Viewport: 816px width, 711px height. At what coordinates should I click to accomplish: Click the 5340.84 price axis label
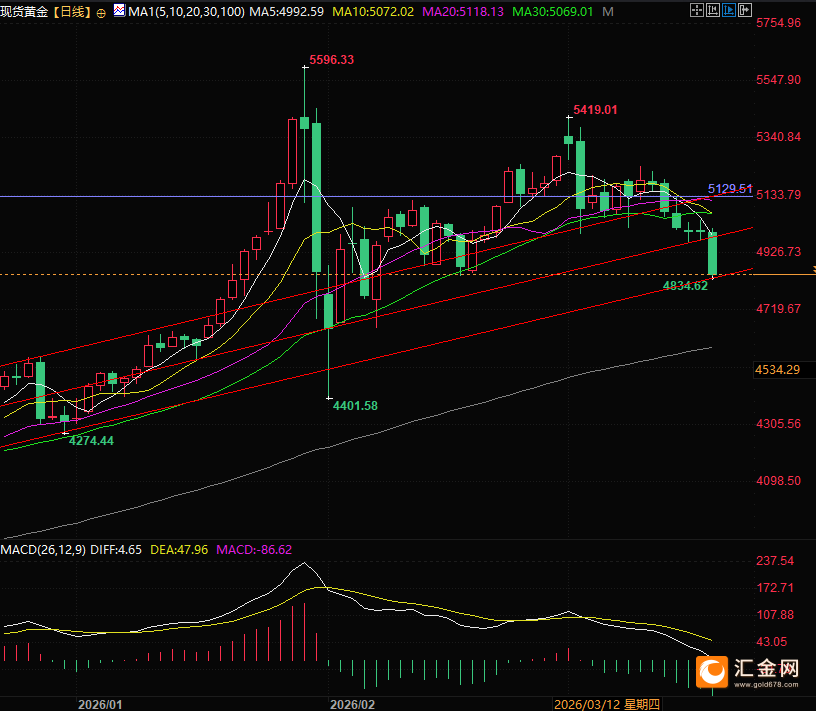pyautogui.click(x=778, y=137)
